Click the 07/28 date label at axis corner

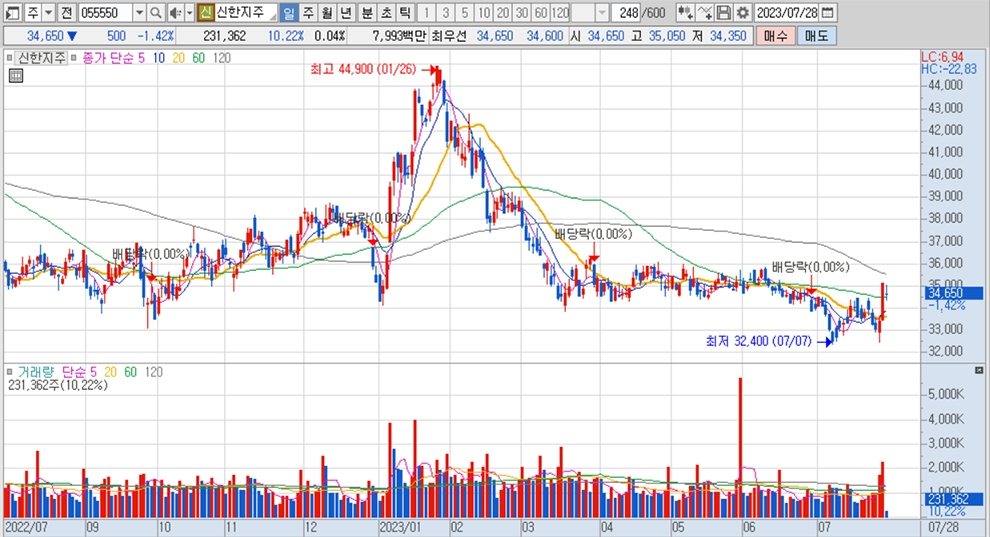point(943,527)
